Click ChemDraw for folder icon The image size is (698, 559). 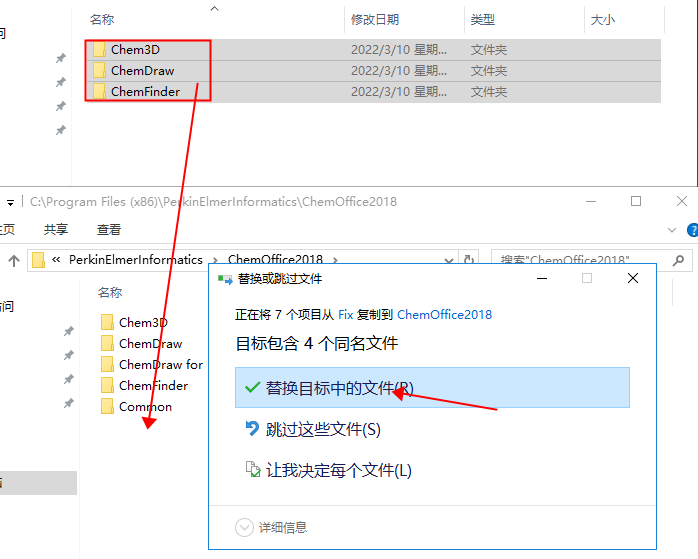[107, 364]
